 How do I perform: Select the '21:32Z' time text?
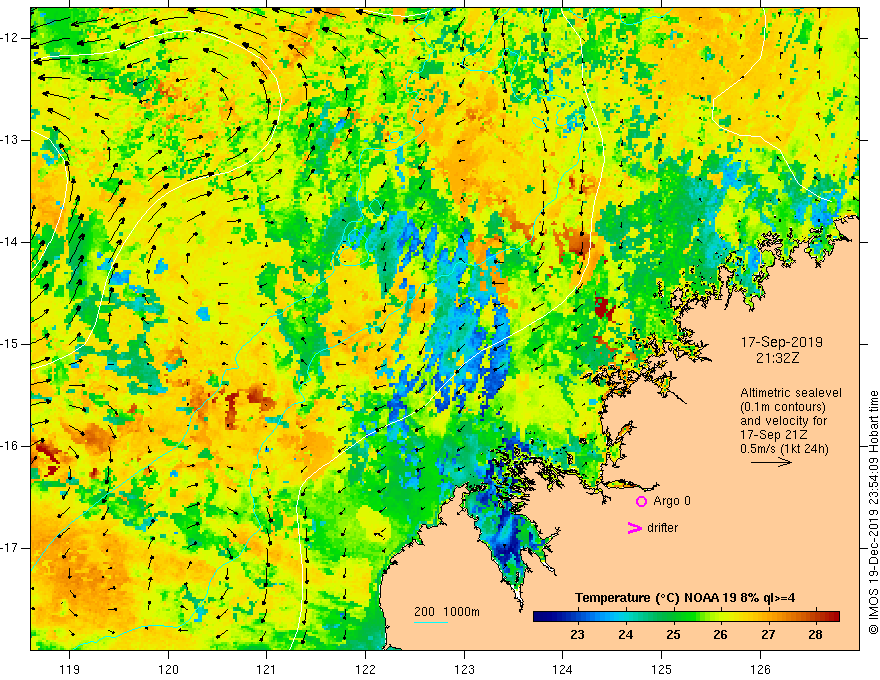pos(777,358)
